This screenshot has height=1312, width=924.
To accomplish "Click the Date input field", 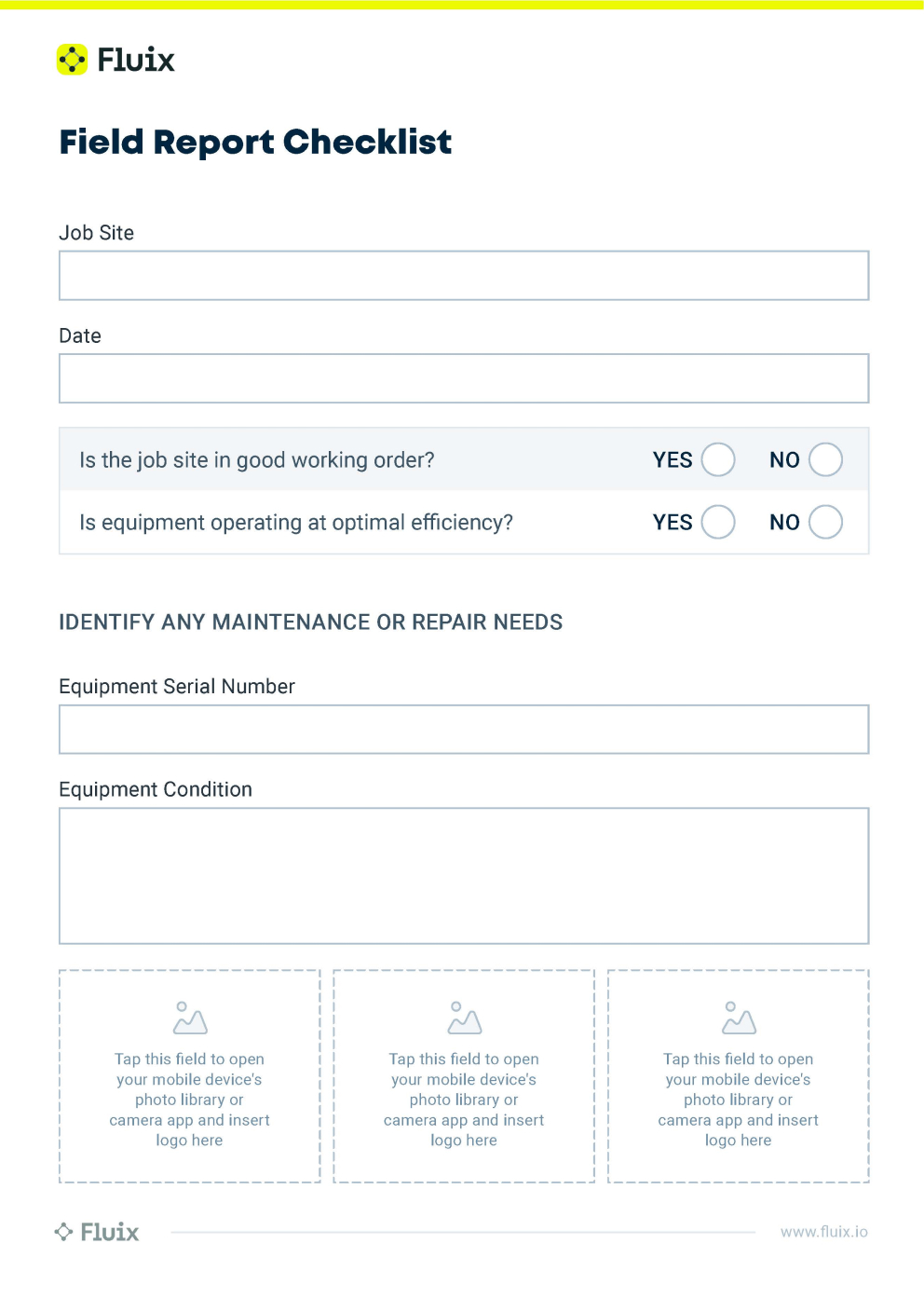I will (464, 378).
